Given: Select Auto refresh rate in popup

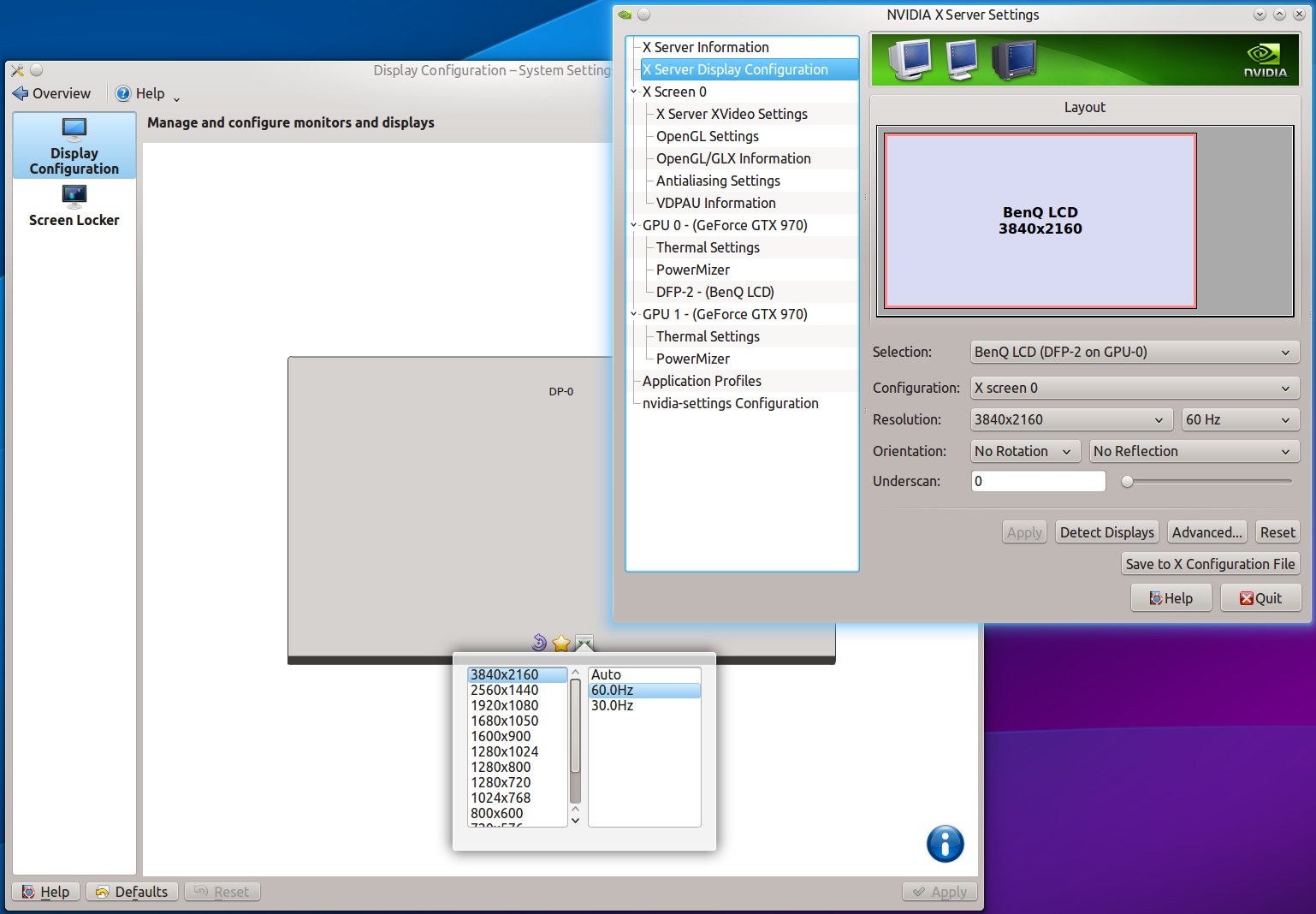Looking at the screenshot, I should (x=644, y=674).
